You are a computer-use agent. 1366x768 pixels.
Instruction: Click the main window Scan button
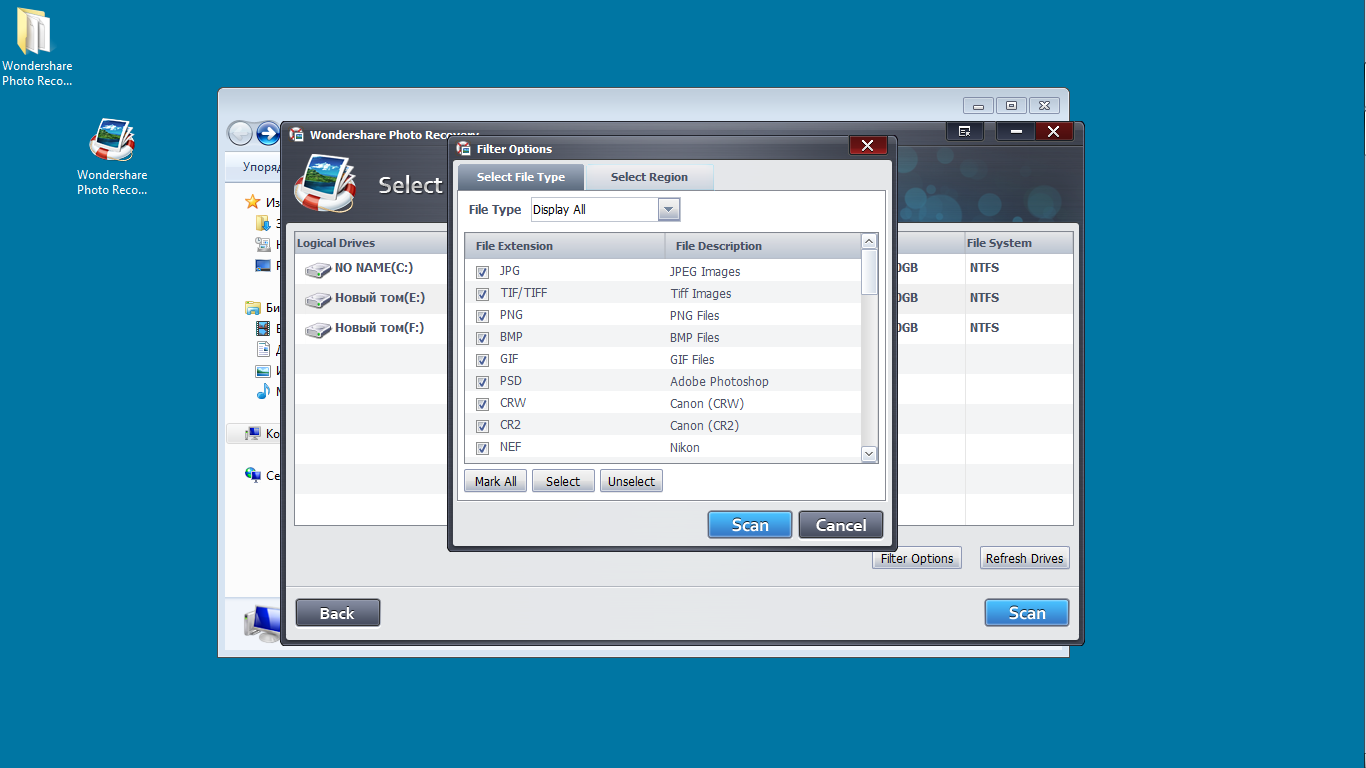tap(1027, 613)
